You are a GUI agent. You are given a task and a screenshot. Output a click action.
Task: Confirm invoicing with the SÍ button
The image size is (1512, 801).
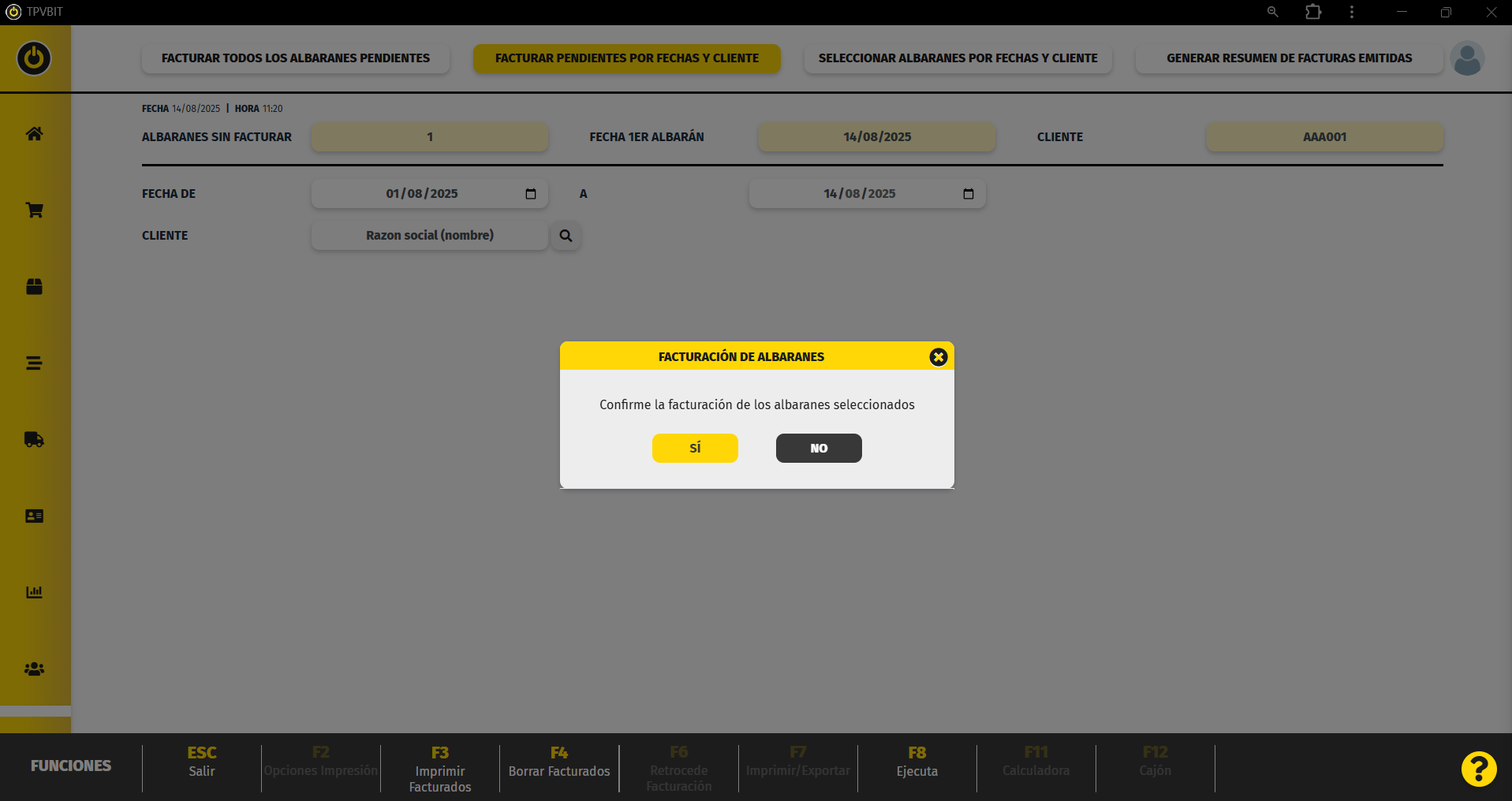[x=695, y=448]
